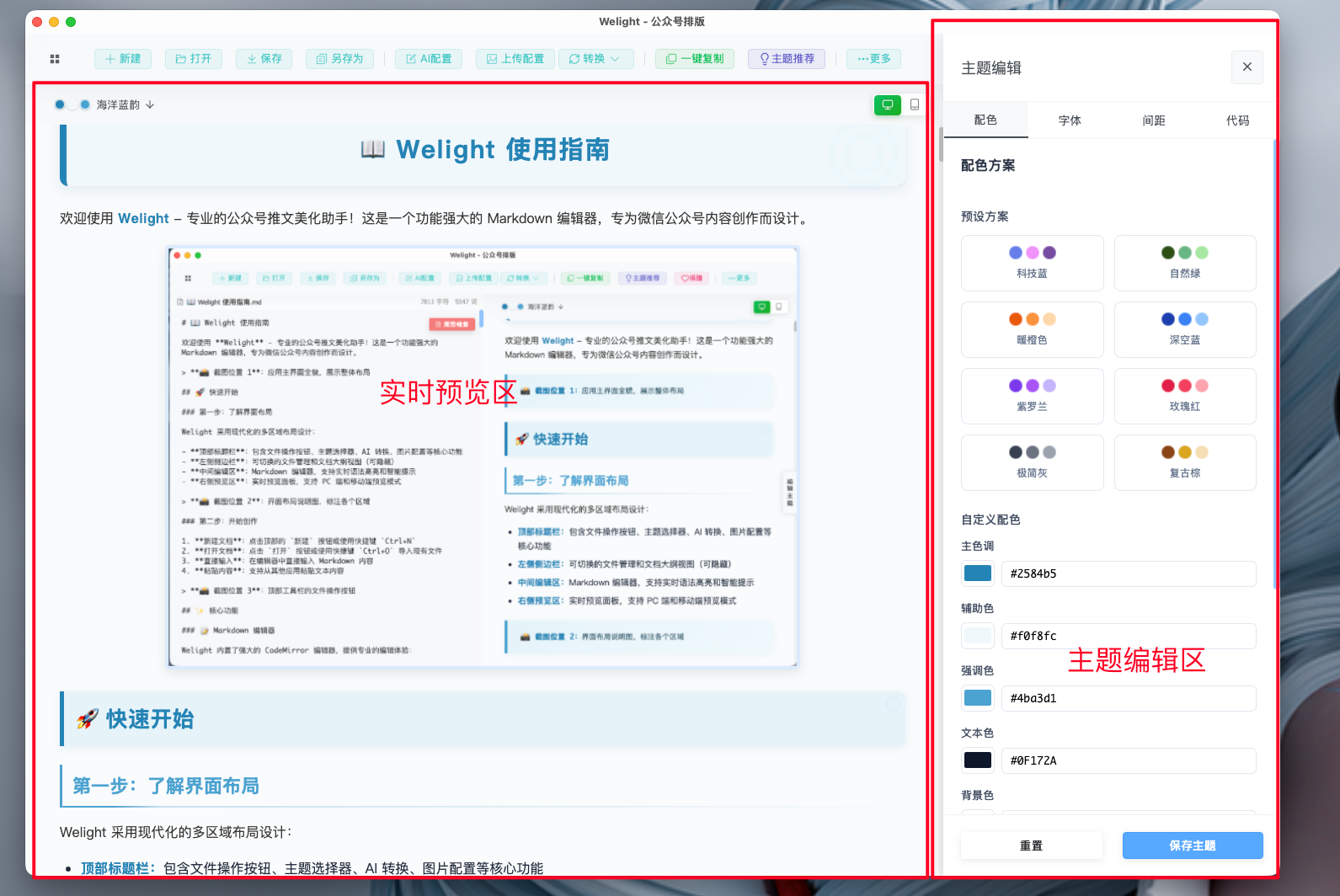Select the 深空蓝 preset scheme
1340x896 pixels.
click(x=1185, y=329)
